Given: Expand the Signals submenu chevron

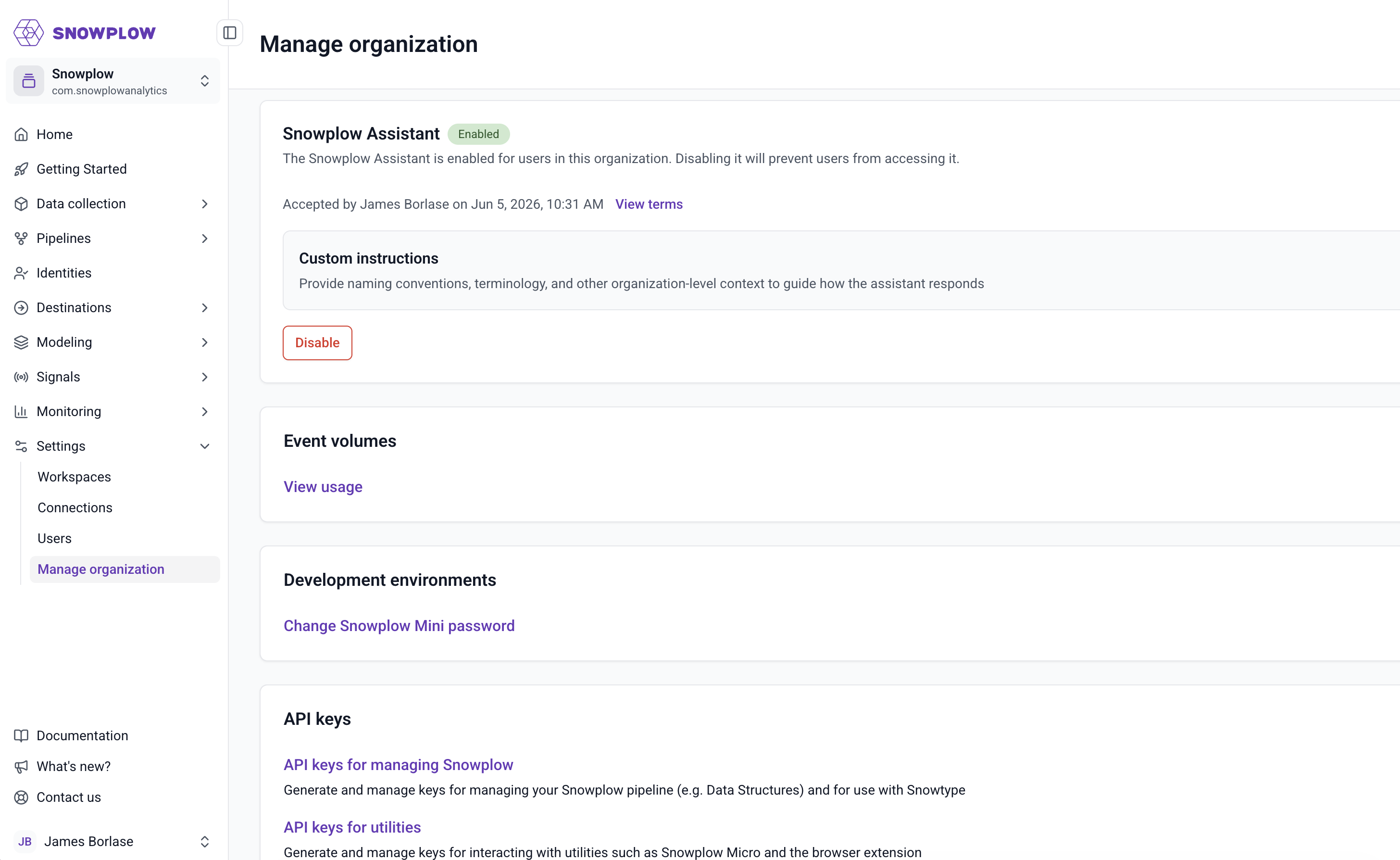Looking at the screenshot, I should (x=205, y=378).
